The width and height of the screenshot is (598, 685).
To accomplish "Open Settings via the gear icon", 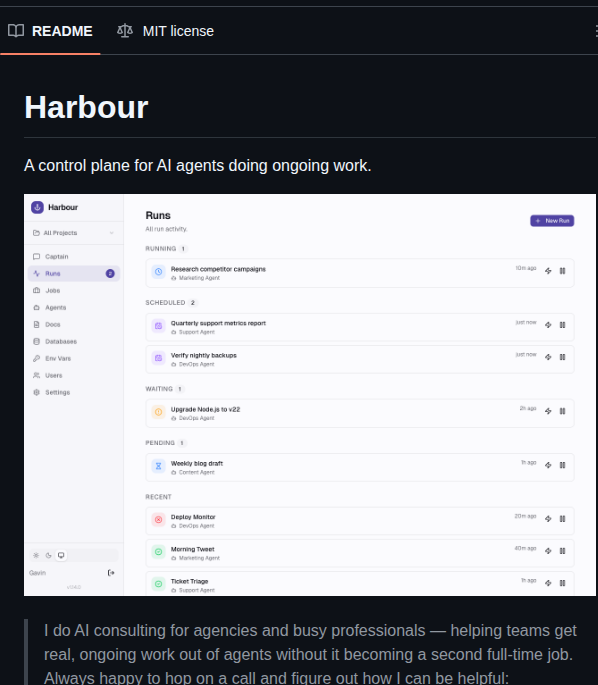I will 37,392.
